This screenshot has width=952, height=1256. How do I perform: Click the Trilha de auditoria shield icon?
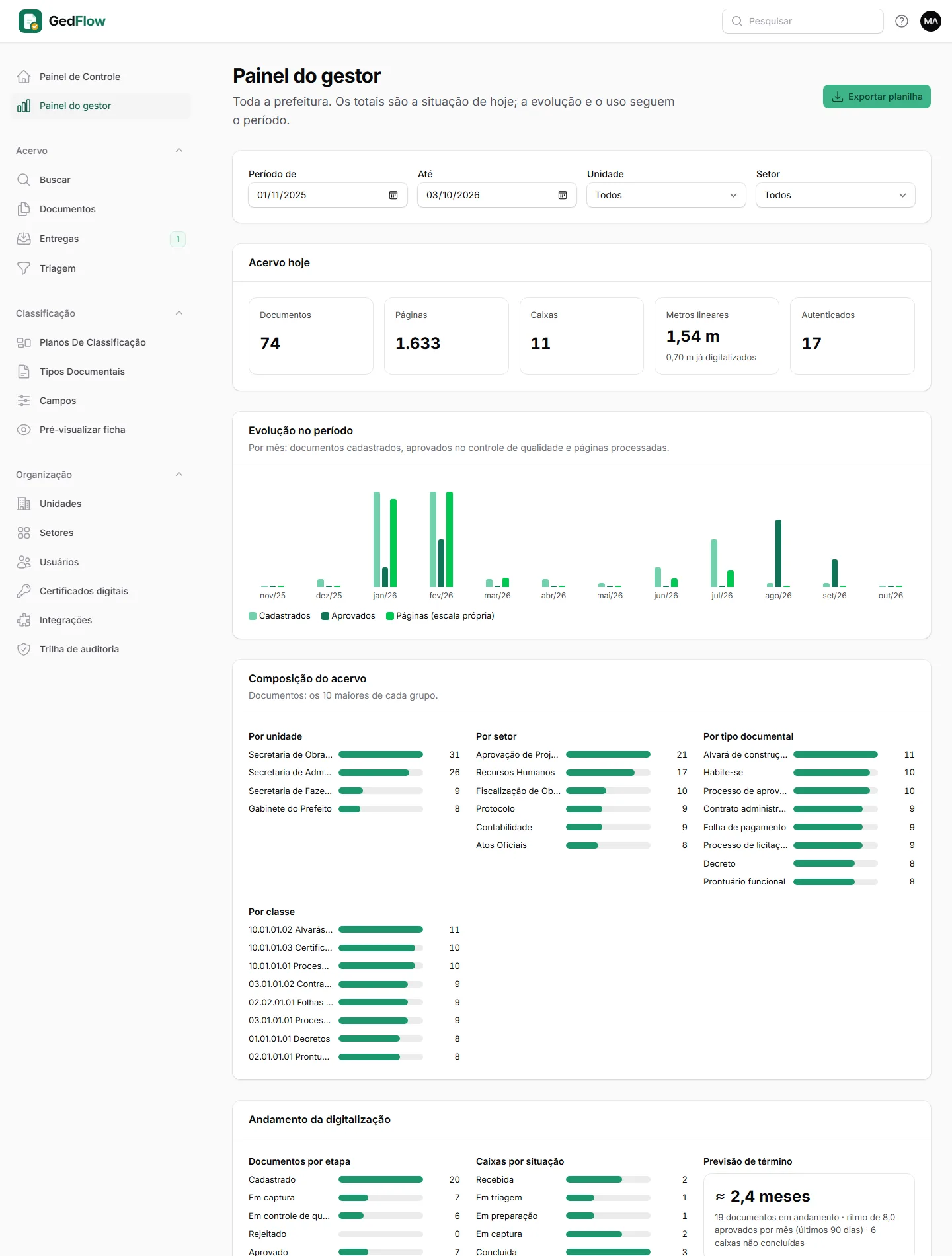(24, 649)
